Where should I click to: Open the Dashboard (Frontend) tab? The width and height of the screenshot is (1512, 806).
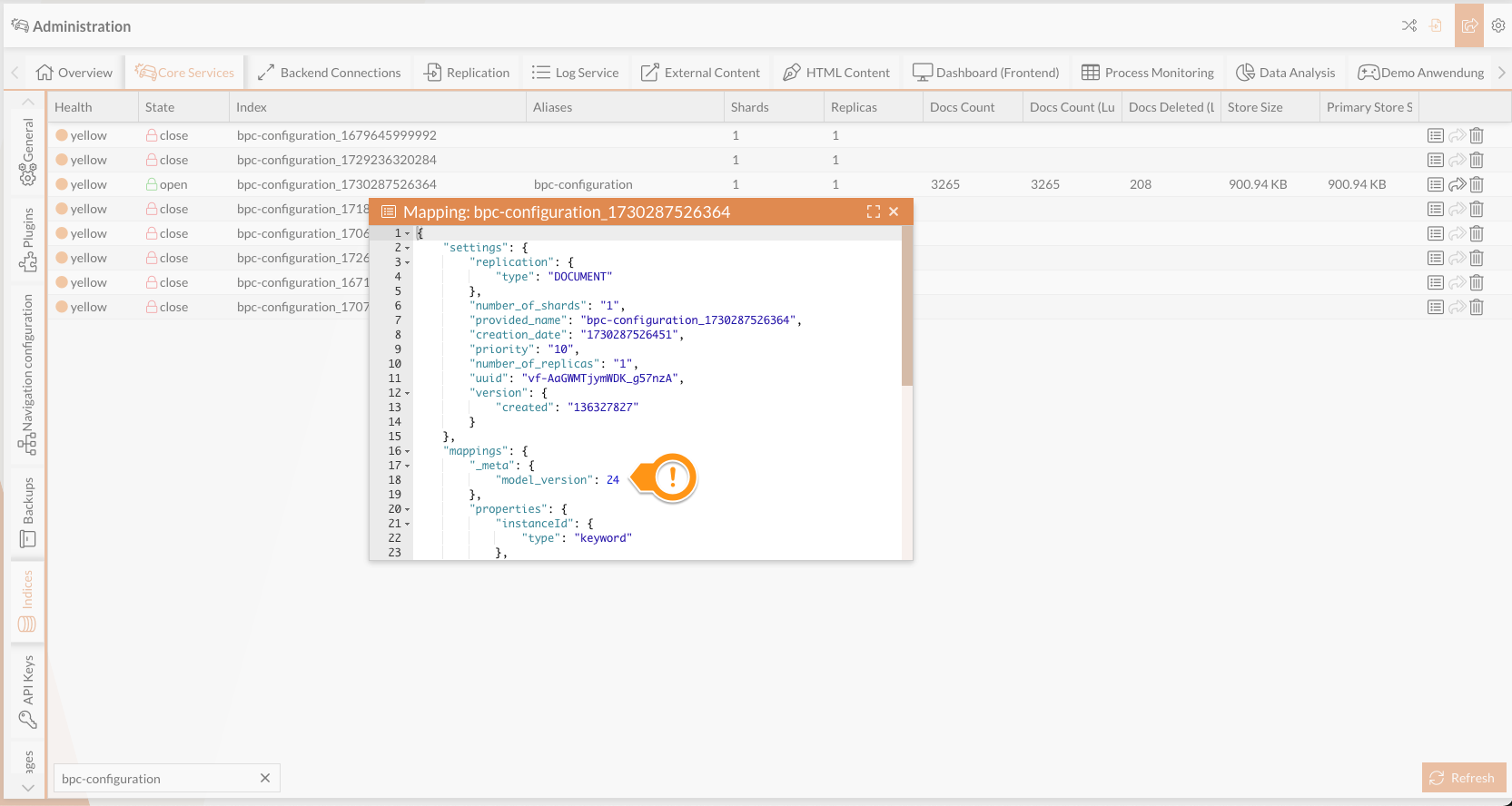986,73
